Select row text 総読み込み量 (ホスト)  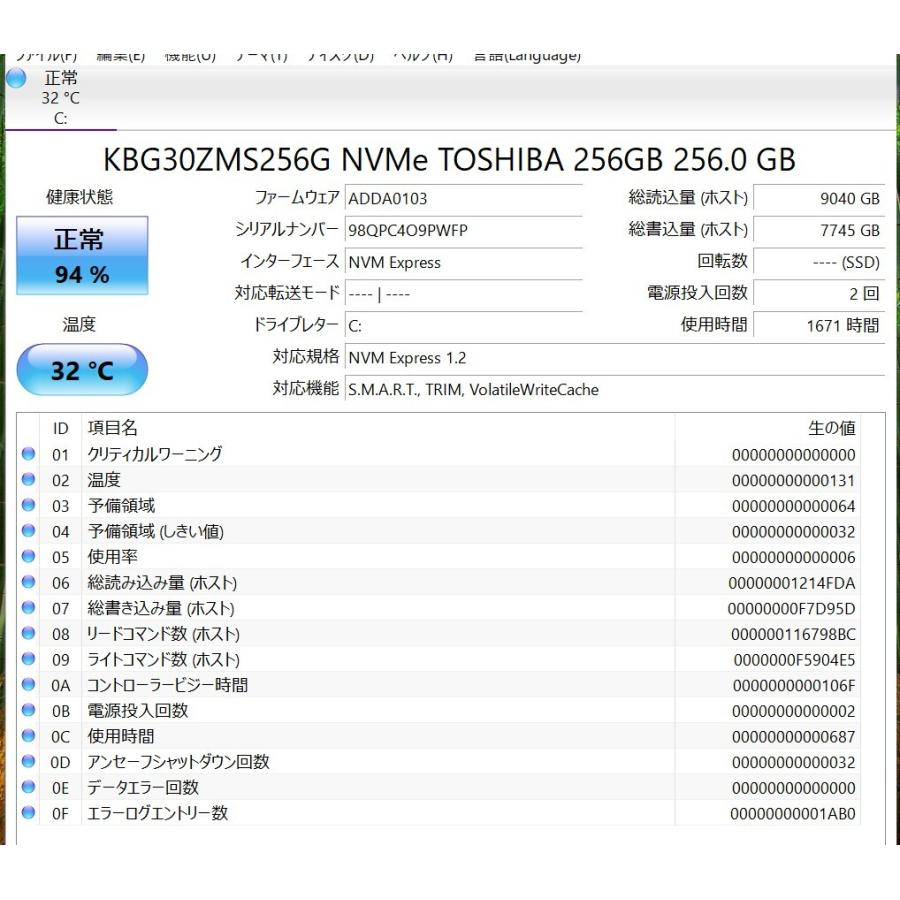(162, 583)
